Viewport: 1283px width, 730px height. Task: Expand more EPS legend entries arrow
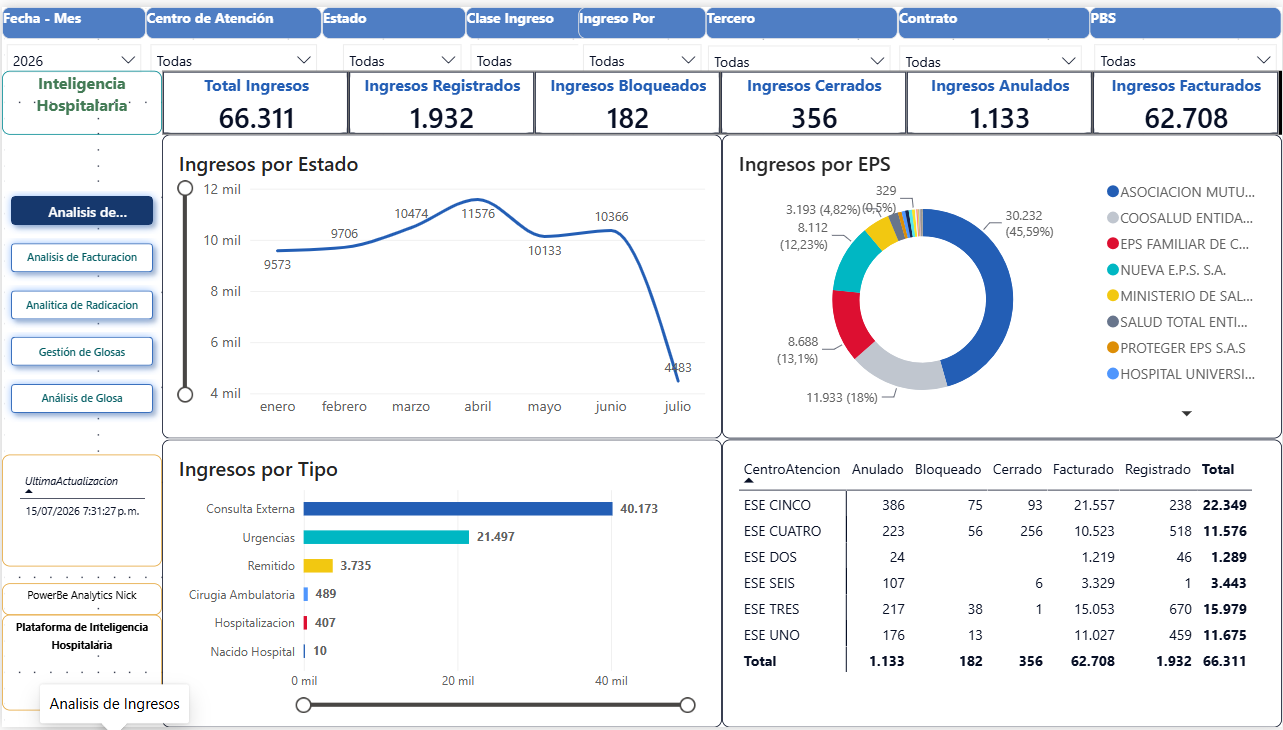(1187, 413)
